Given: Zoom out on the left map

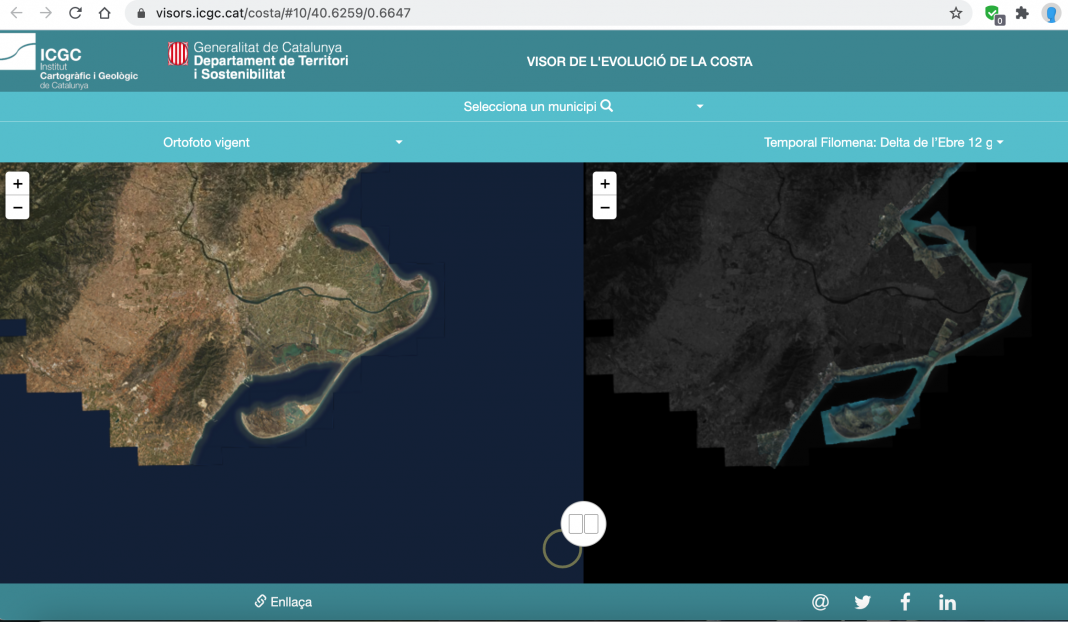Looking at the screenshot, I should pyautogui.click(x=18, y=207).
